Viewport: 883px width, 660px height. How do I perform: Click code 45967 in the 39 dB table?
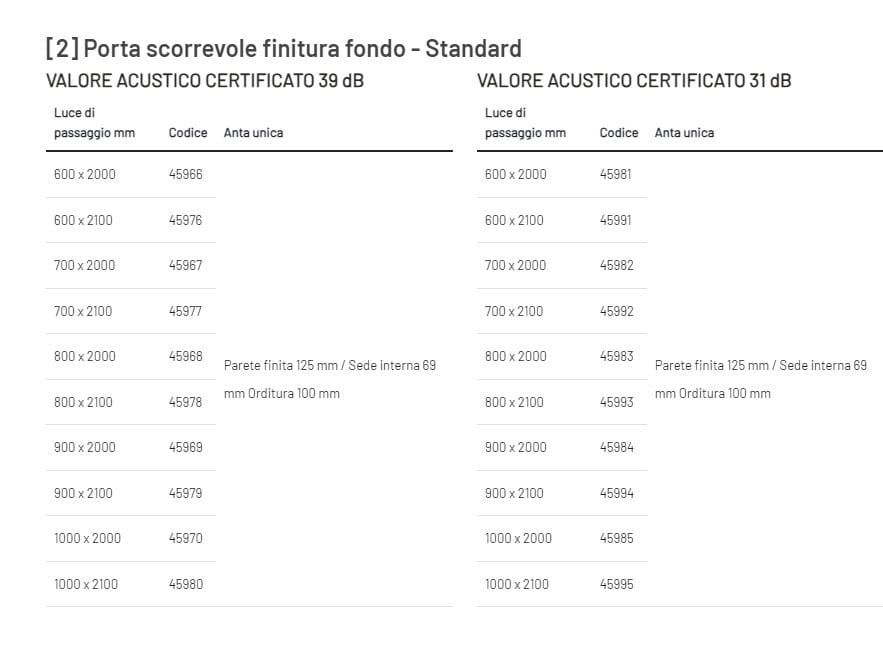pos(185,265)
